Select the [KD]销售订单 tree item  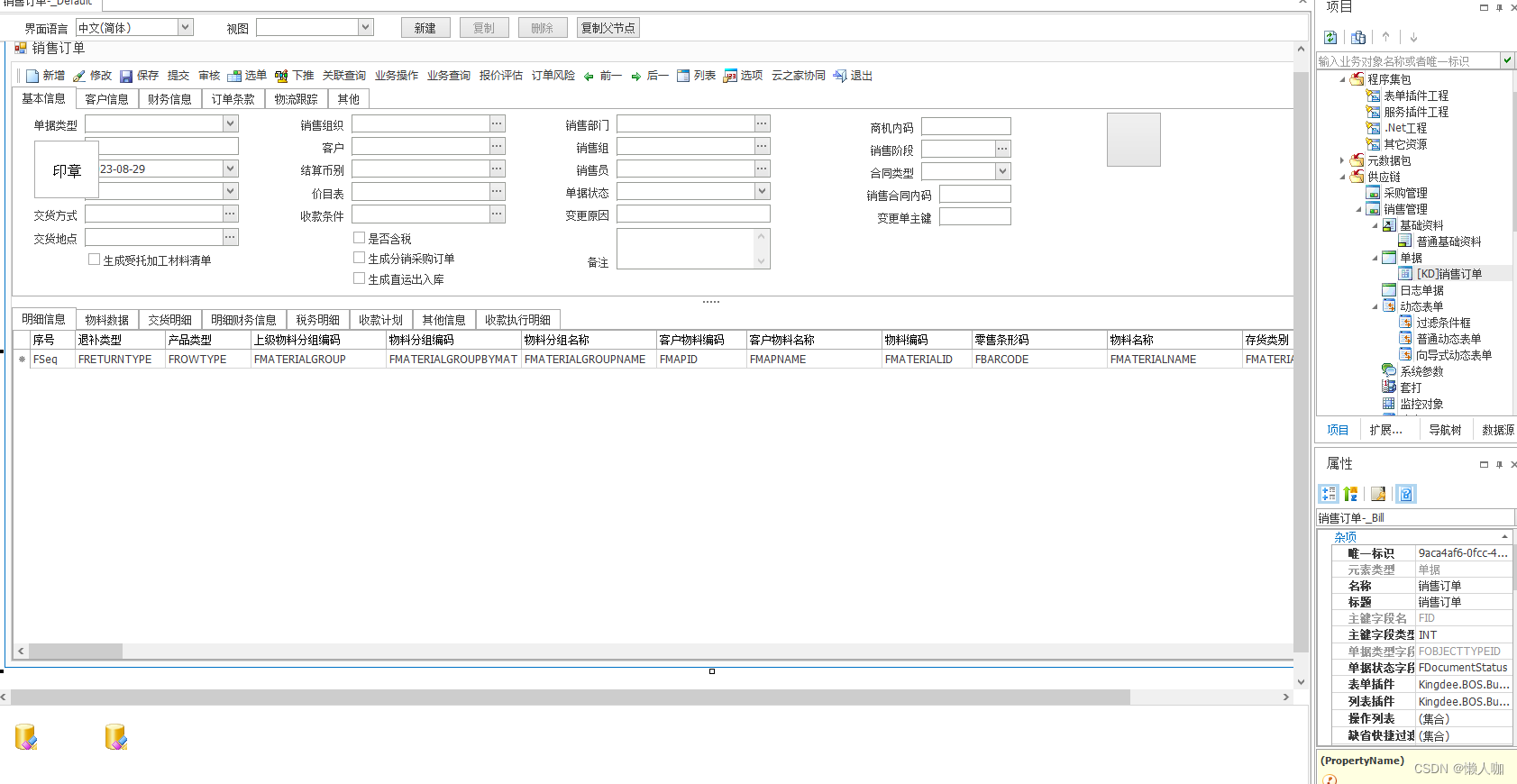click(x=1448, y=274)
